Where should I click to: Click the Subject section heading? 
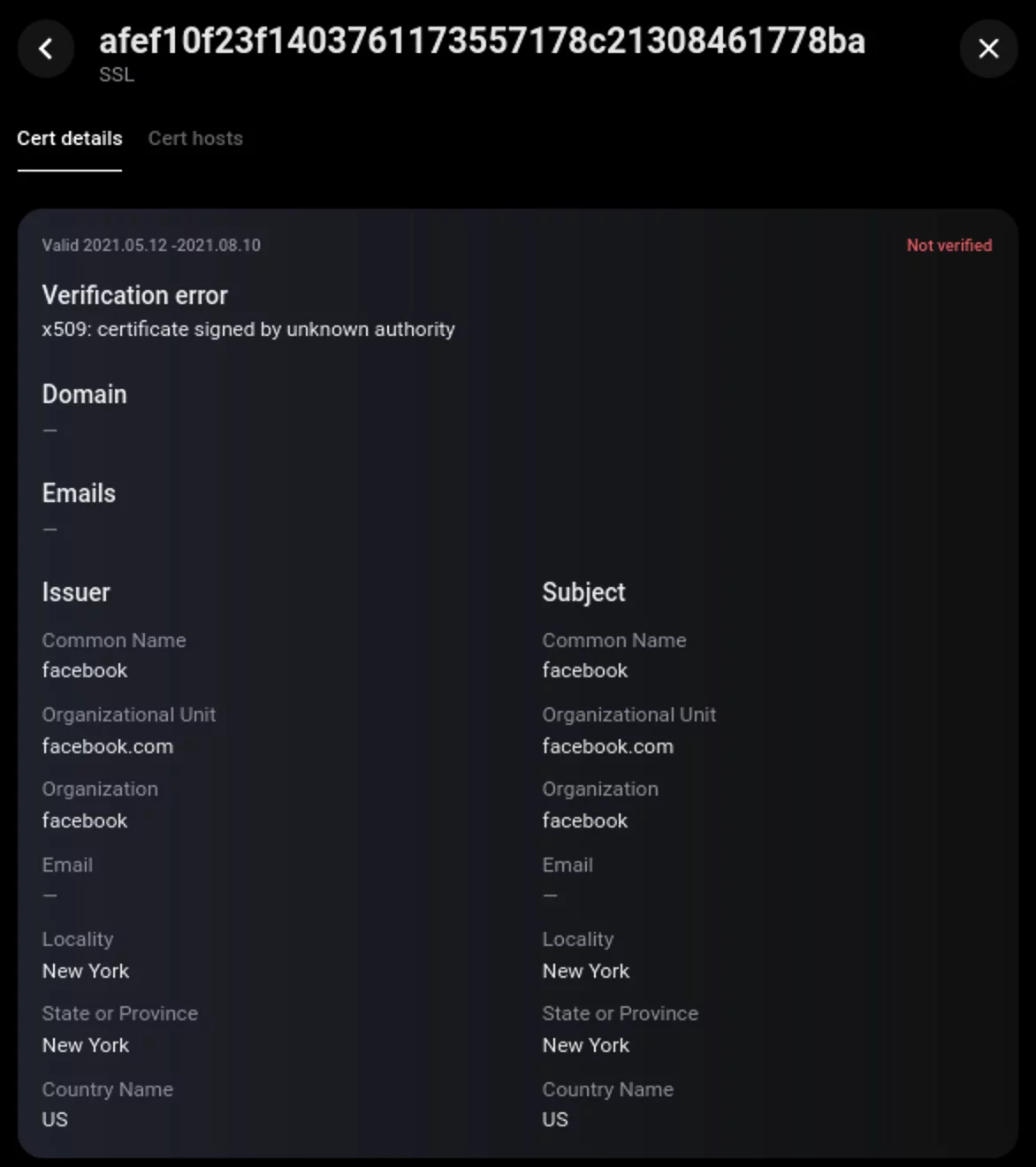(x=583, y=592)
